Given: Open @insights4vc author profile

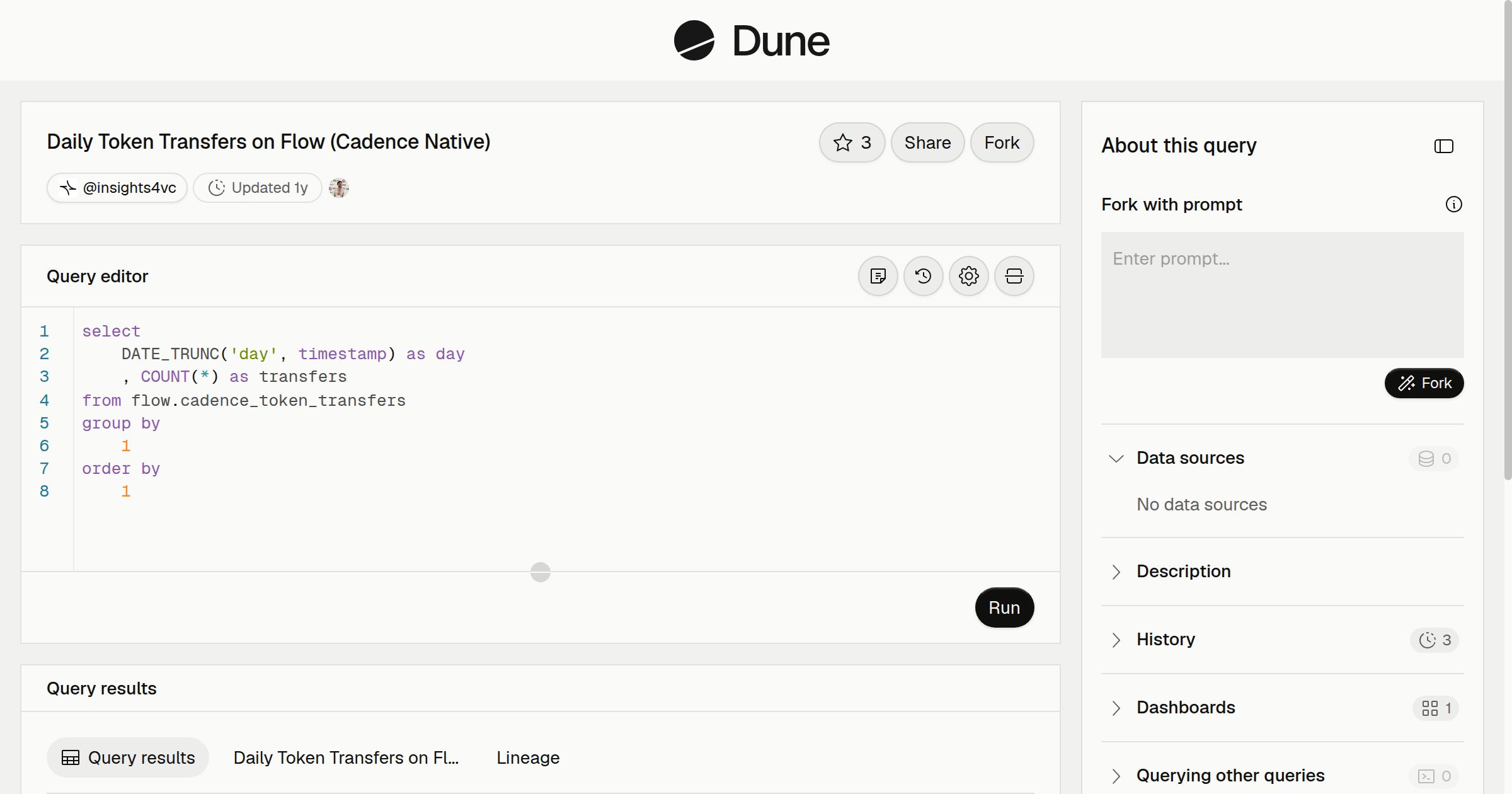Looking at the screenshot, I should pos(117,188).
